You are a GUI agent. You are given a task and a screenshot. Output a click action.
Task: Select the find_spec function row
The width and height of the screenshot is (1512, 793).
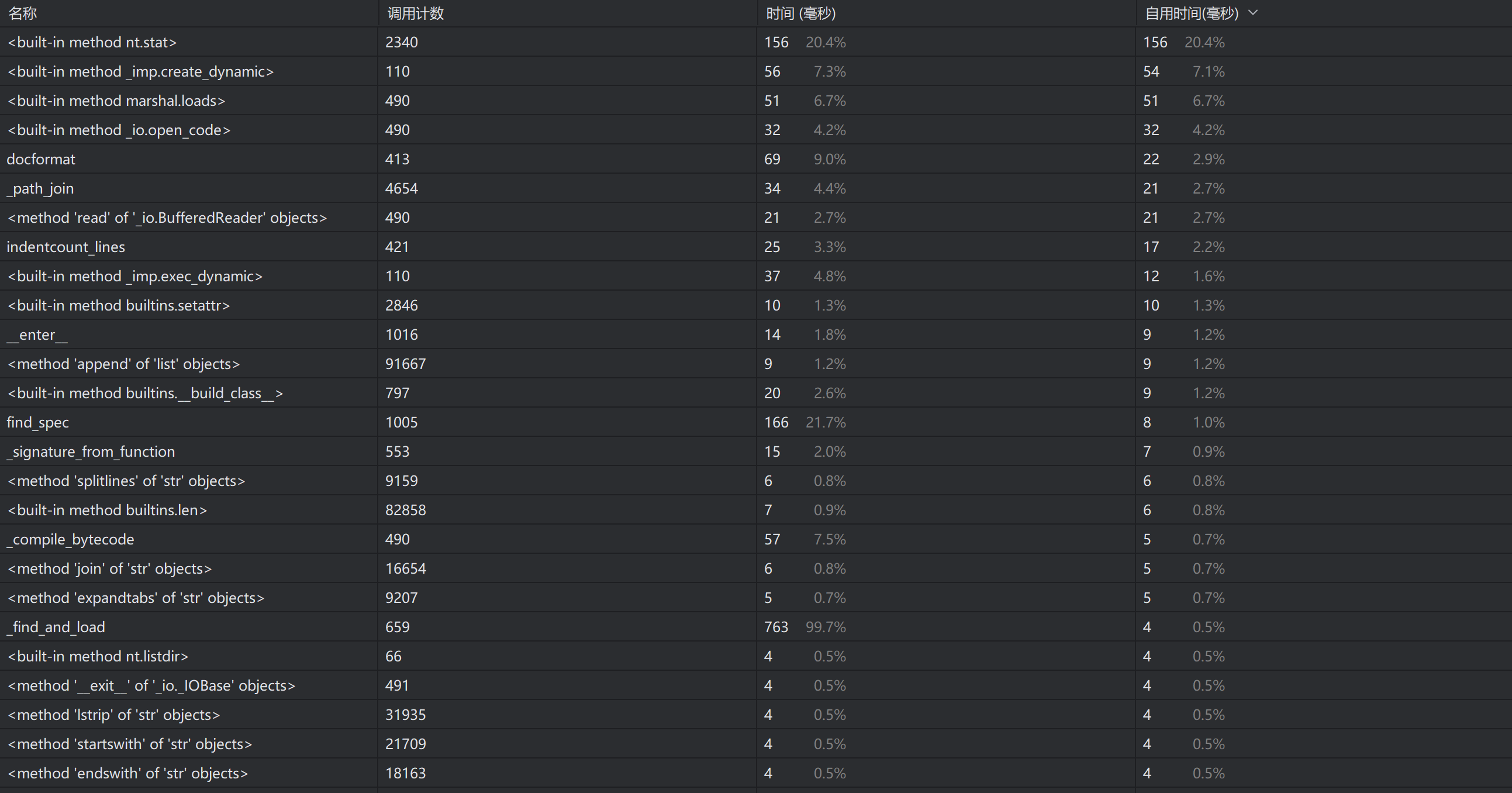click(37, 423)
